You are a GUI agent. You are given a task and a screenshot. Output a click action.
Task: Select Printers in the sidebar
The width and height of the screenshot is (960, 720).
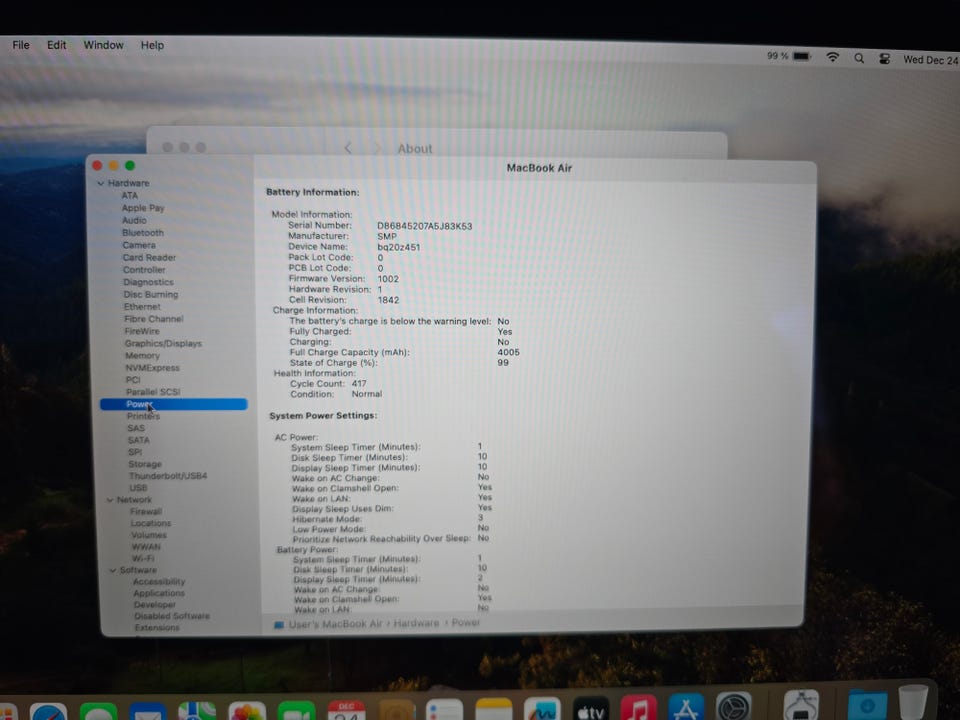pyautogui.click(x=143, y=416)
